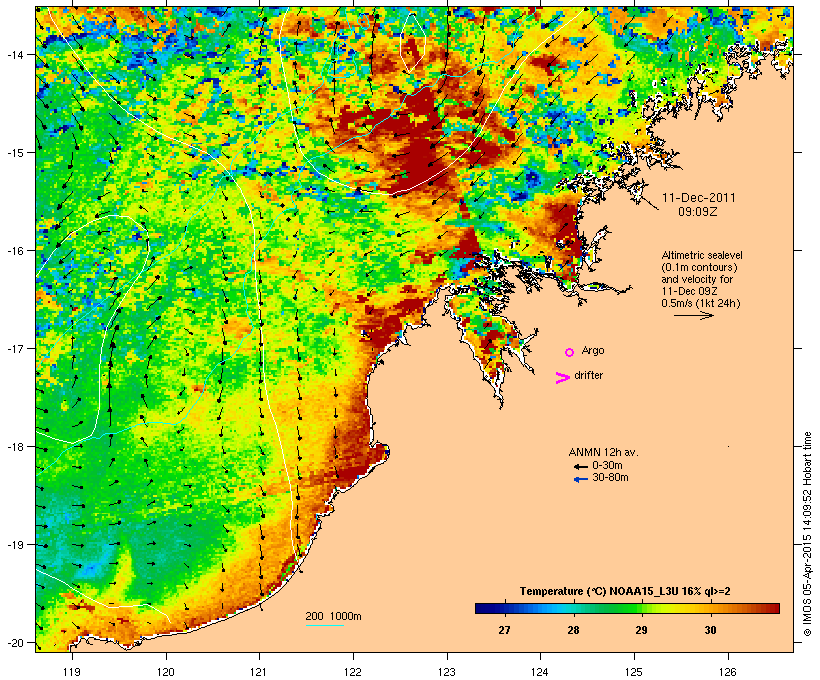Click longitude axis label 119
The image size is (820, 680).
(x=72, y=672)
